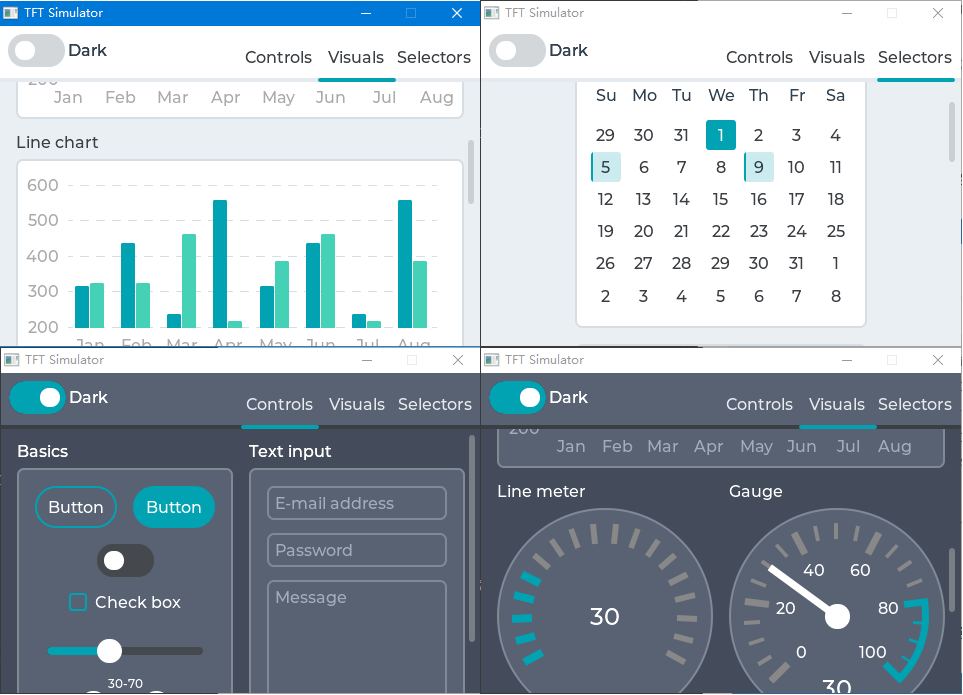Click into the Password field
Viewport: 963px width, 695px height.
tap(356, 550)
